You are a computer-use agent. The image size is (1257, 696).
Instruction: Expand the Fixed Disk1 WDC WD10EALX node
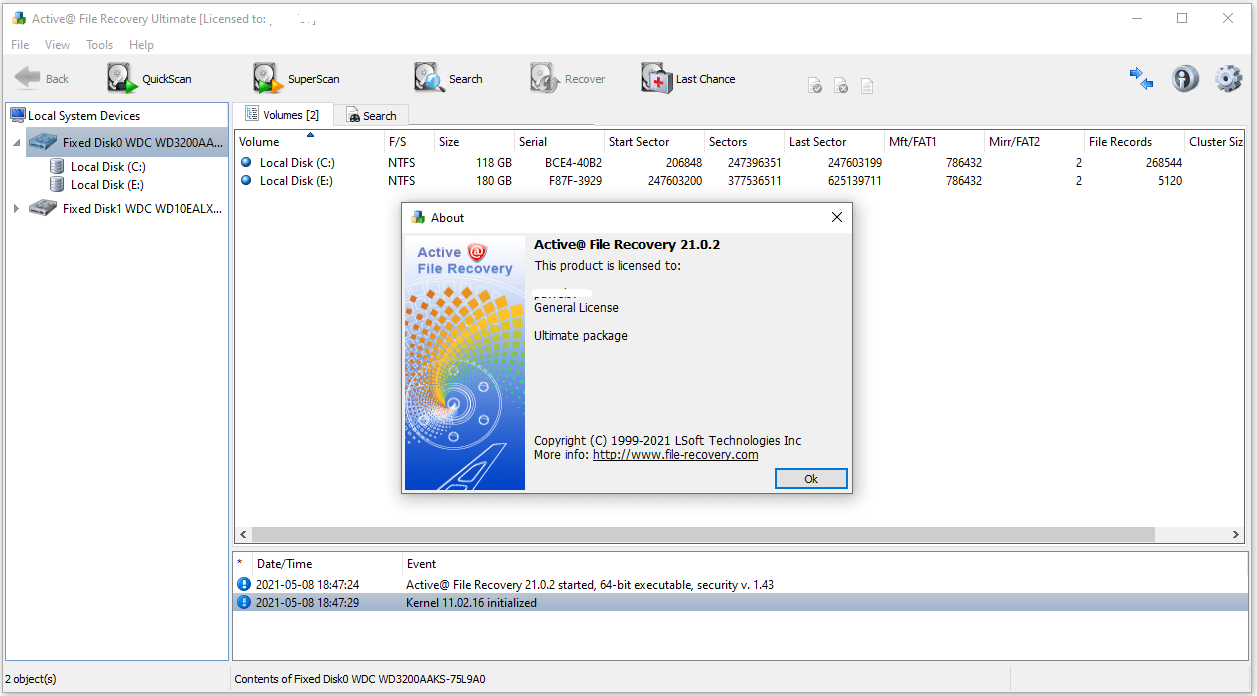tap(17, 209)
